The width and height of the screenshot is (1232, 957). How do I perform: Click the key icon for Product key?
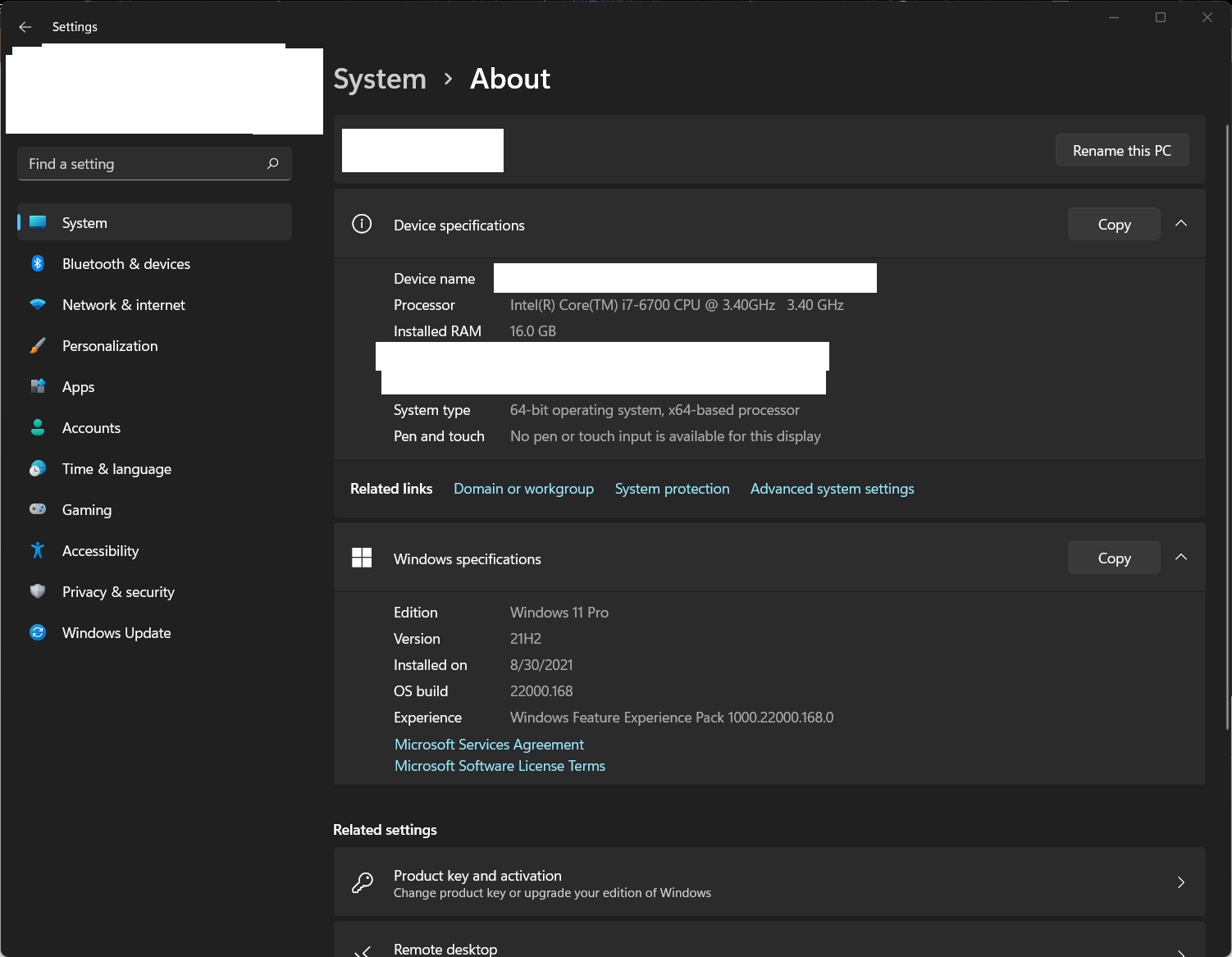362,882
